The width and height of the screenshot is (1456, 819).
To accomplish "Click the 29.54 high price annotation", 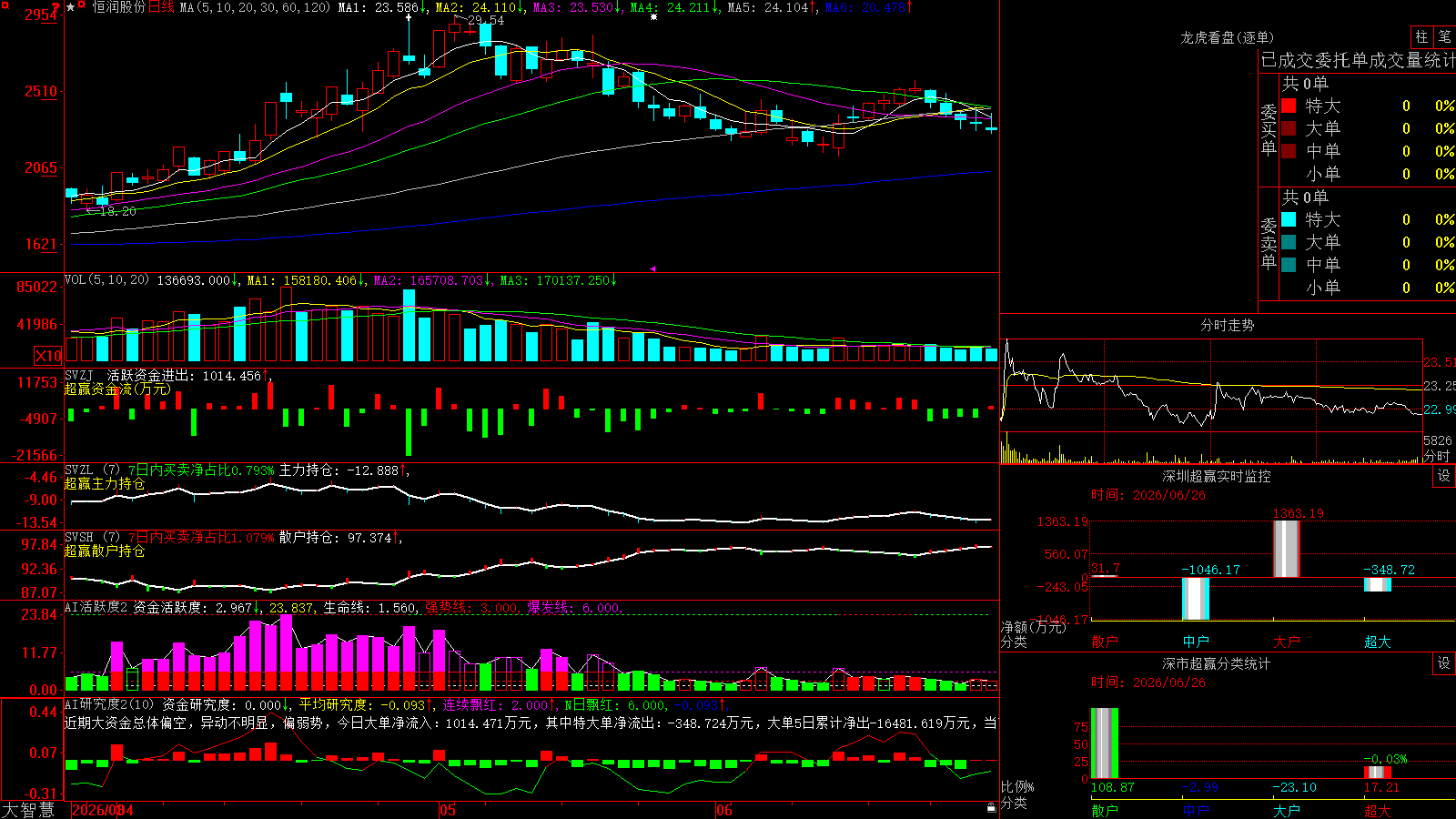I will (486, 20).
